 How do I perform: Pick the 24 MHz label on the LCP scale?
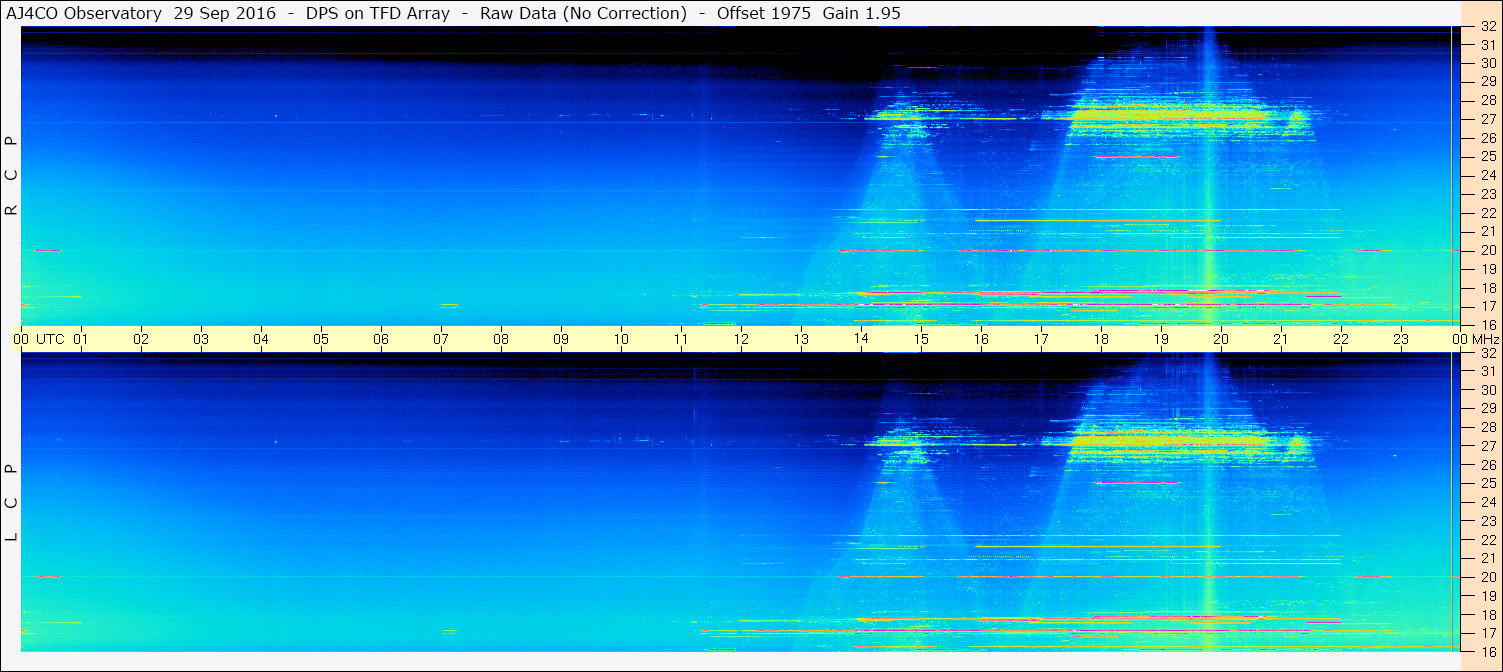(1488, 502)
